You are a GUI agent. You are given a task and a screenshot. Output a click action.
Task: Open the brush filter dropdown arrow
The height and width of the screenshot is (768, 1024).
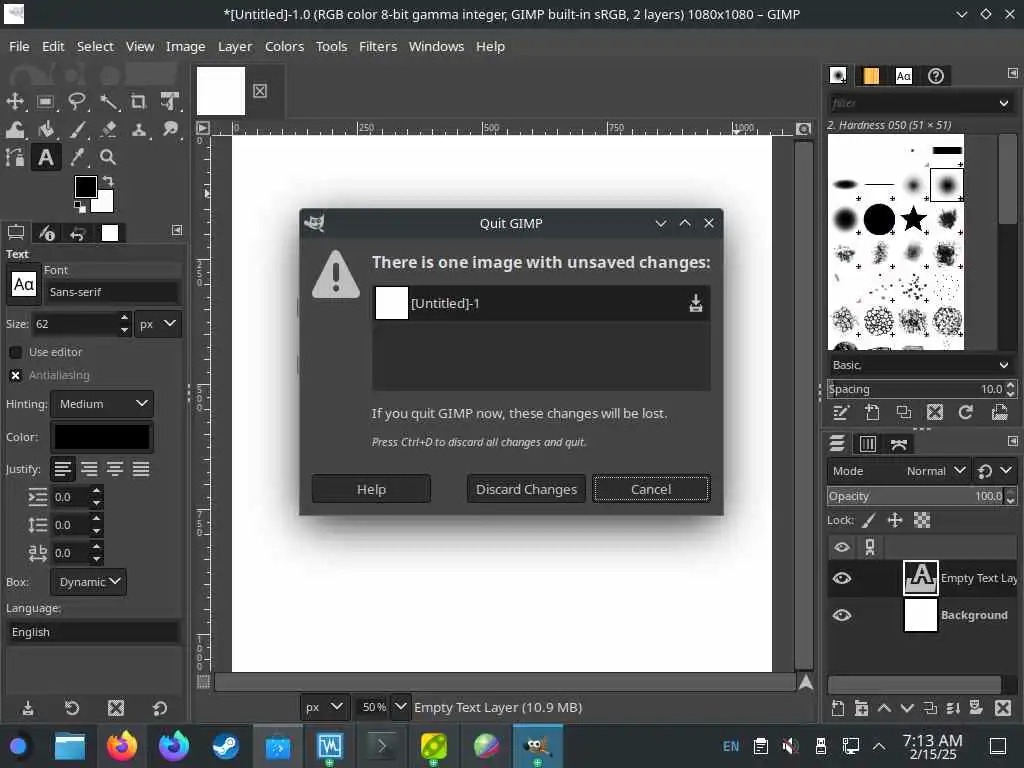1004,103
